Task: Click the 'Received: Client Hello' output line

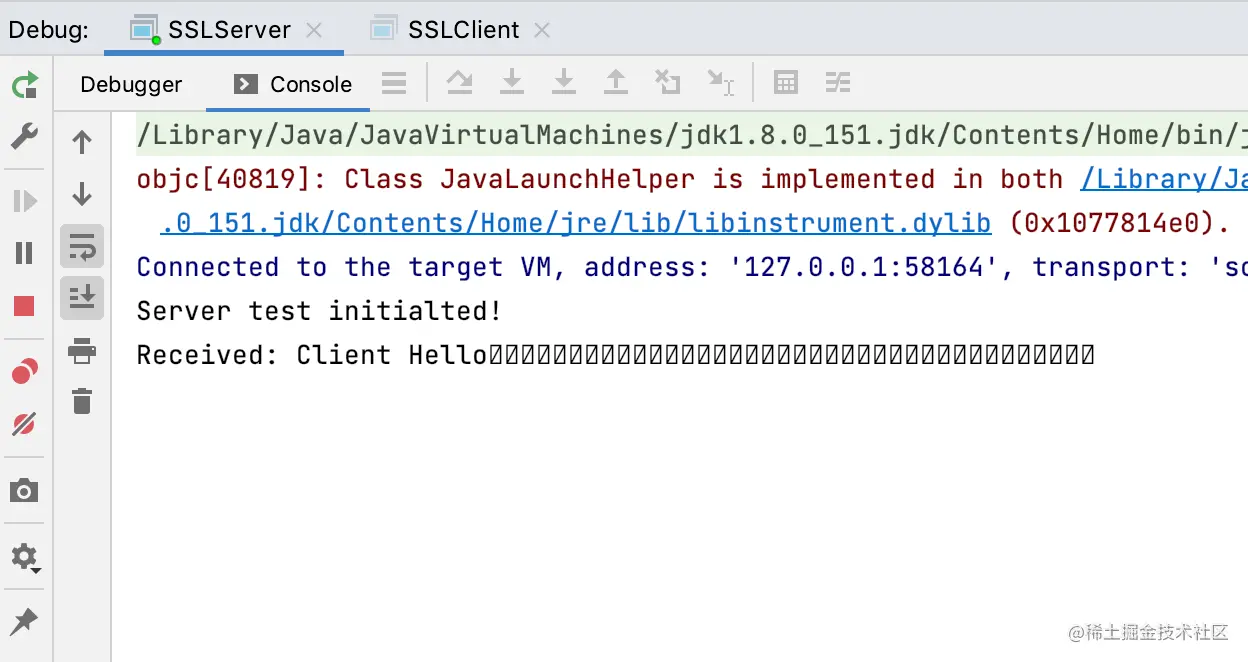Action: [x=616, y=355]
